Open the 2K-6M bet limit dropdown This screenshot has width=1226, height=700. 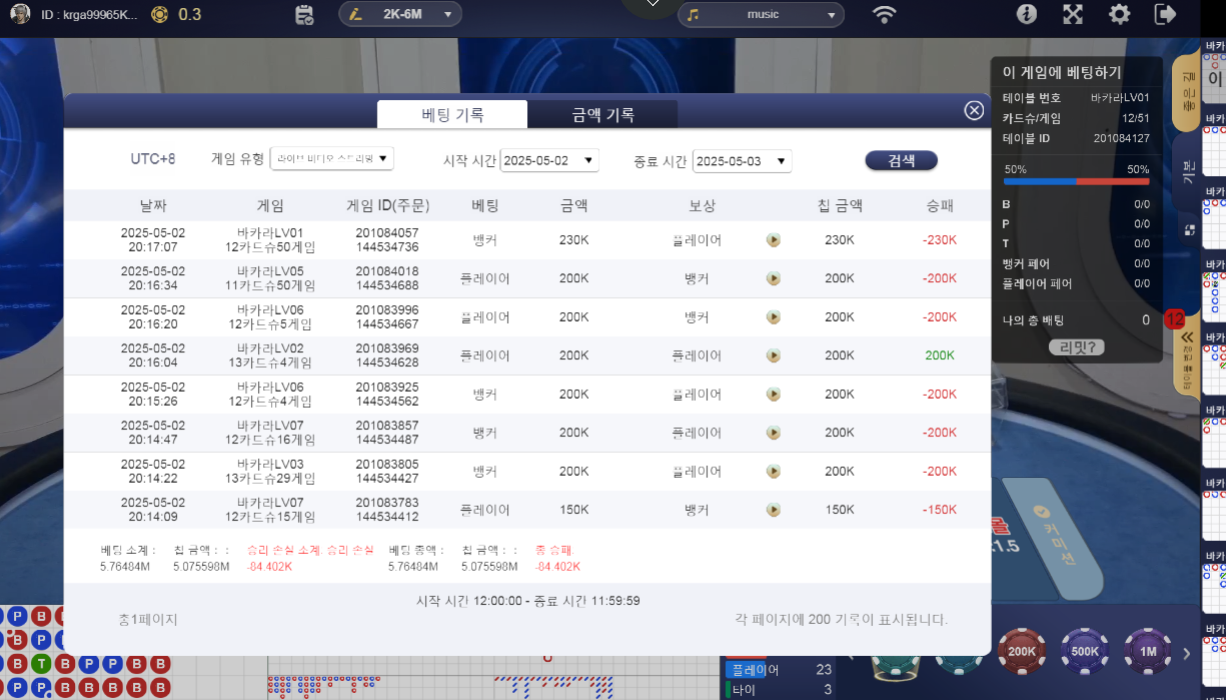(x=400, y=14)
